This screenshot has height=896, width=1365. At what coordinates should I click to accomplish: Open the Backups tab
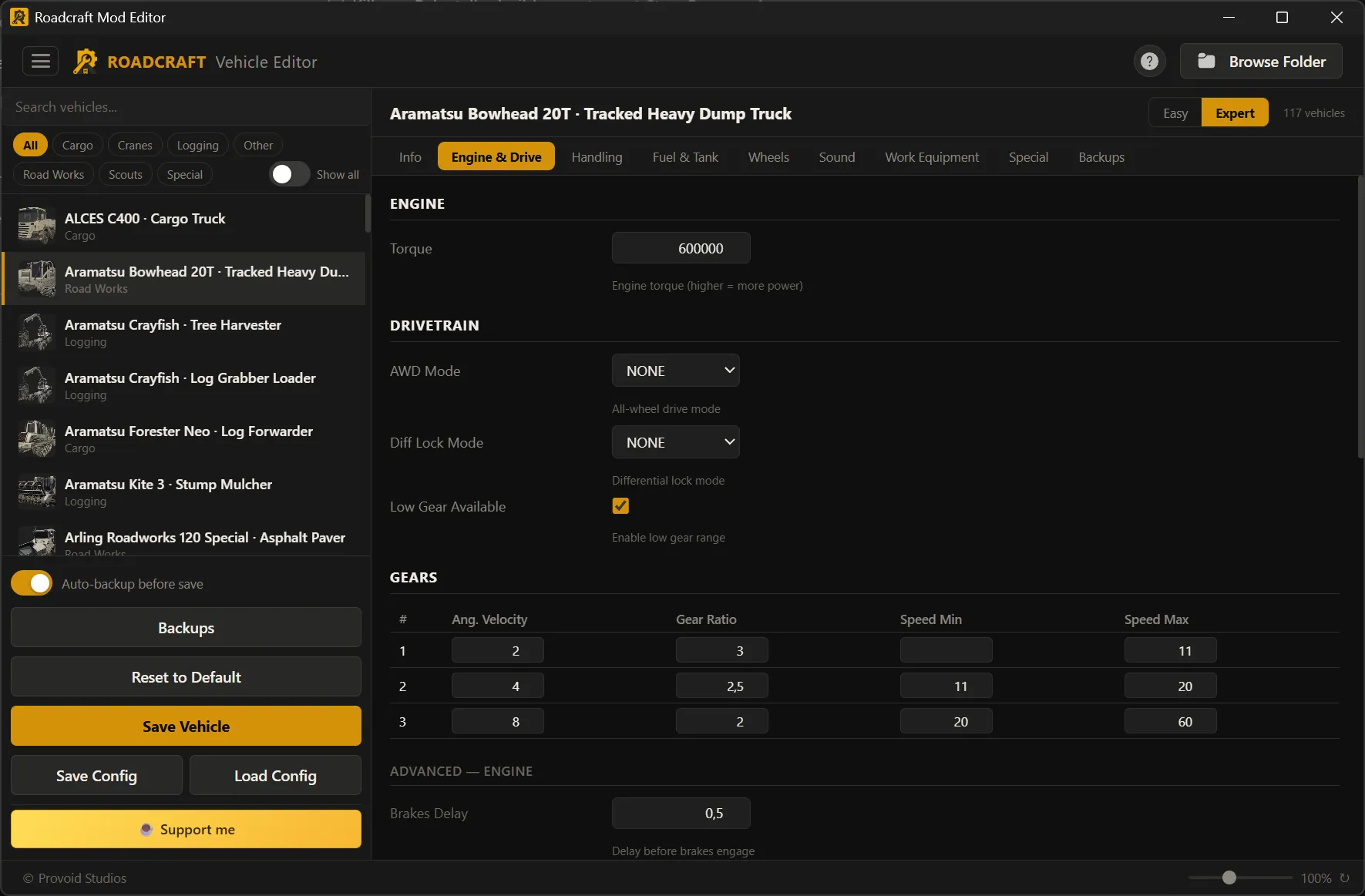coord(1101,156)
